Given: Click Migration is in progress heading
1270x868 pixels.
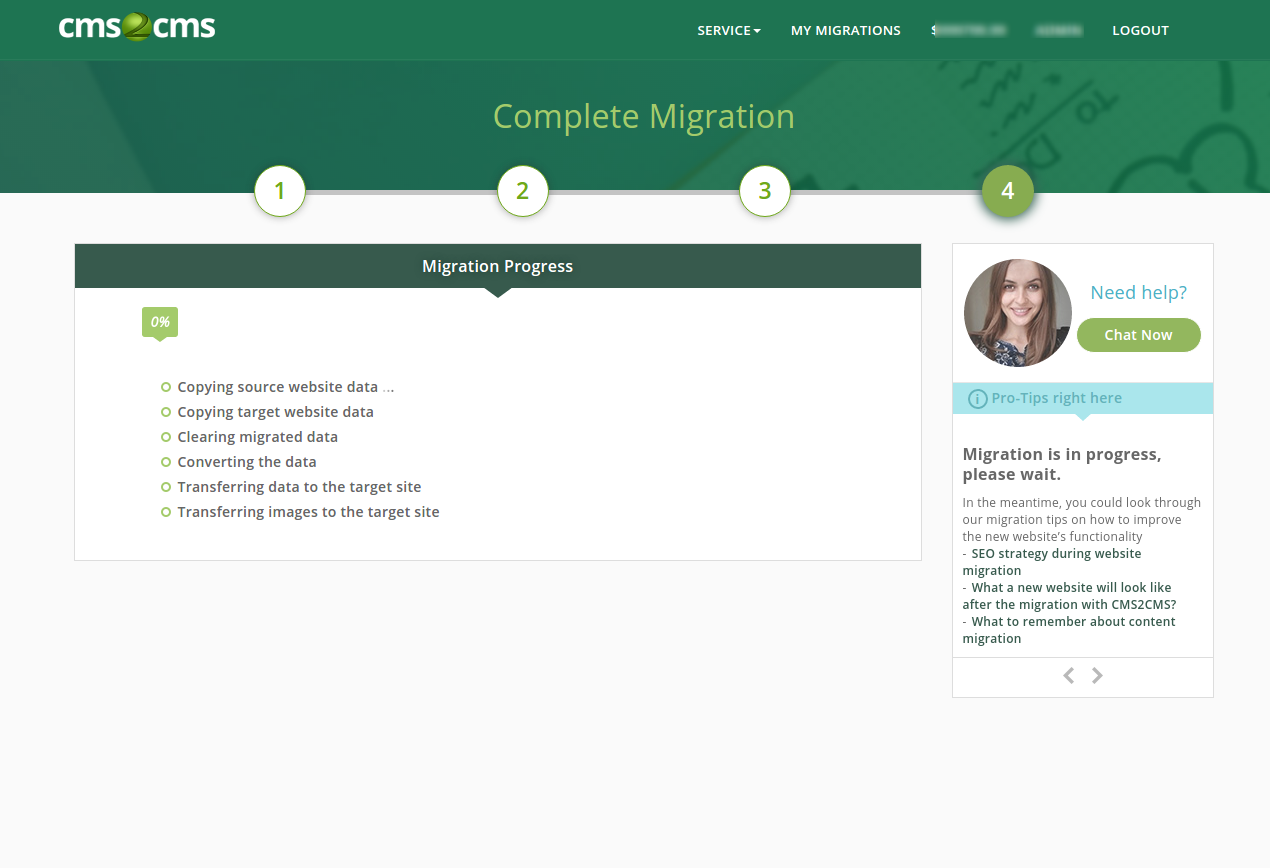Looking at the screenshot, I should [1062, 464].
